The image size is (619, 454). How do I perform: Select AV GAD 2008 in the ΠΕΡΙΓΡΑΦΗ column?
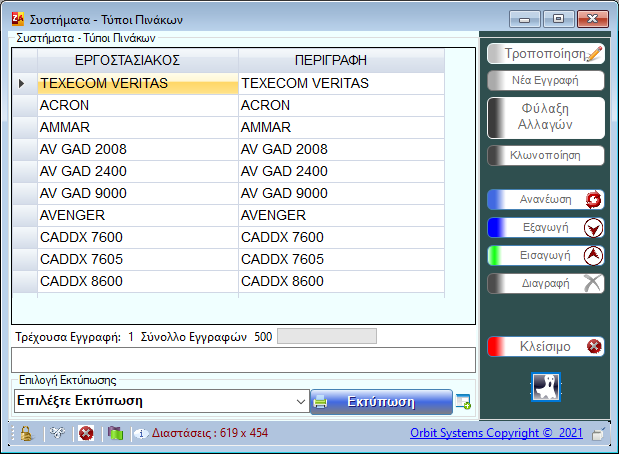[341, 150]
